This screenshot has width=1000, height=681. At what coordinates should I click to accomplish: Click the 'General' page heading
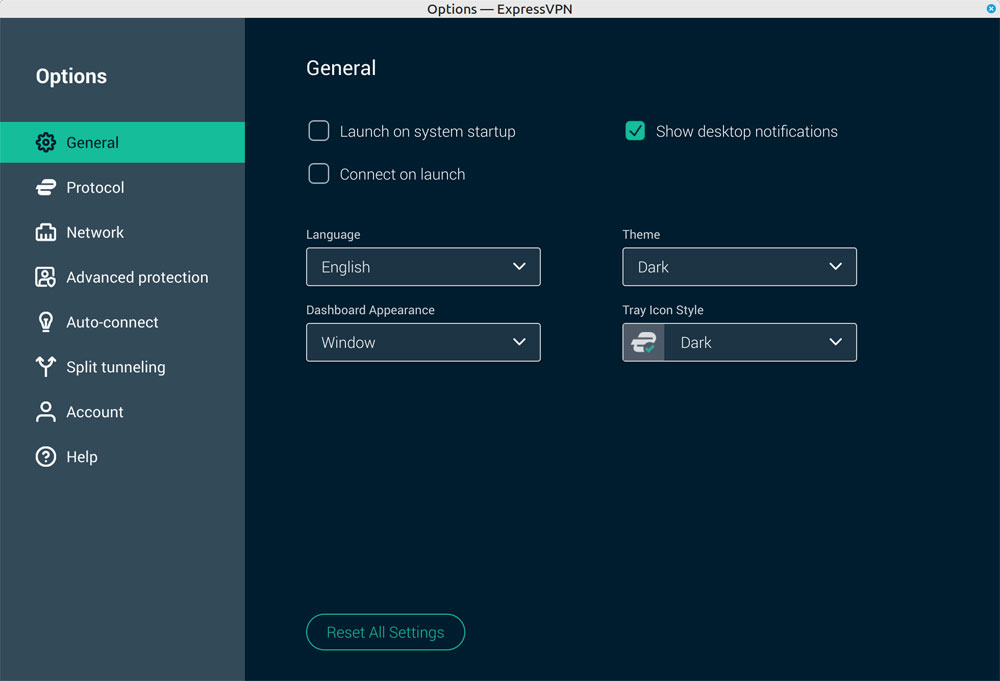(x=341, y=68)
